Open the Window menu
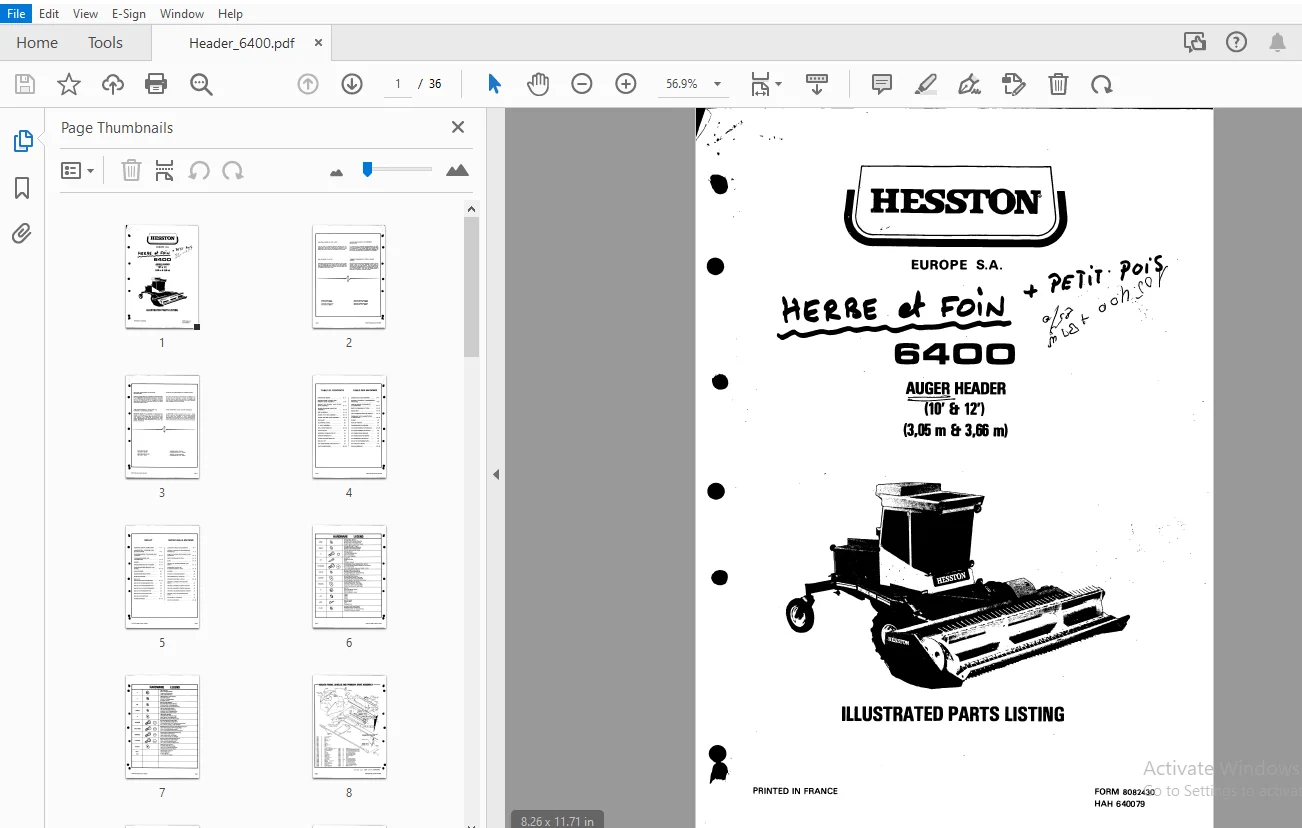 click(182, 13)
